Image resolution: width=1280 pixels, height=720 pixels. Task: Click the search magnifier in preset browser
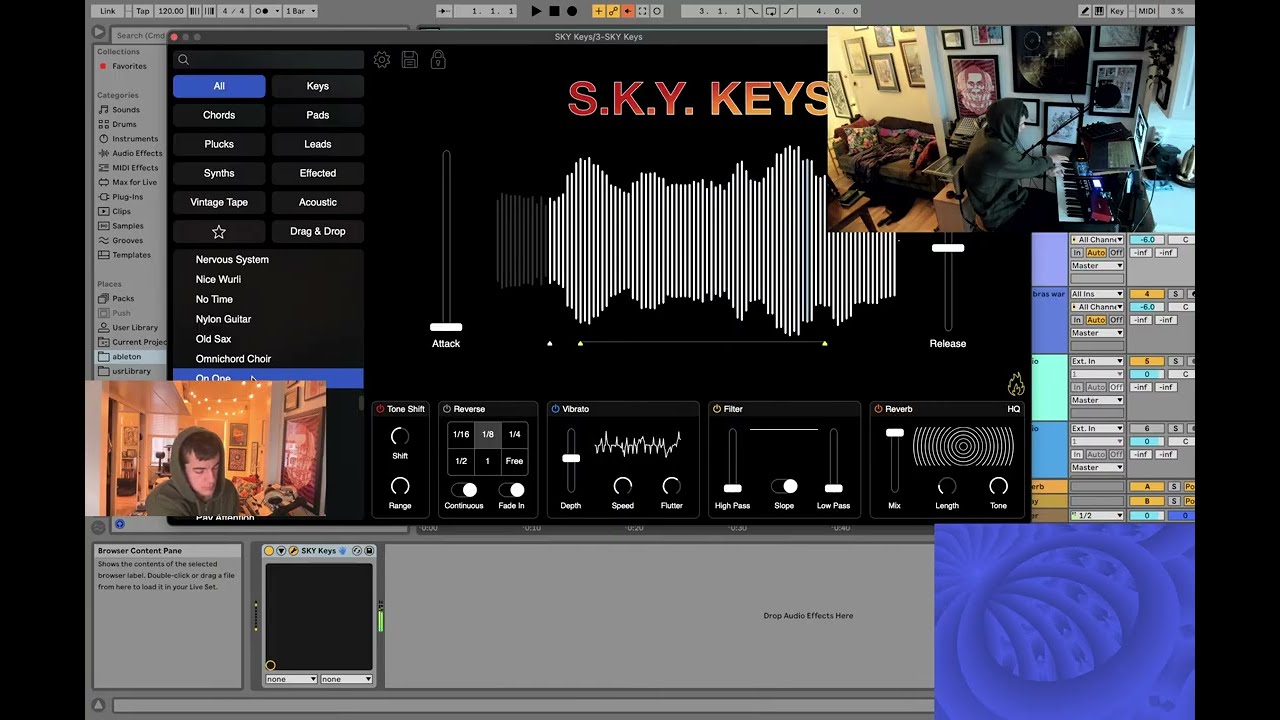(x=184, y=60)
